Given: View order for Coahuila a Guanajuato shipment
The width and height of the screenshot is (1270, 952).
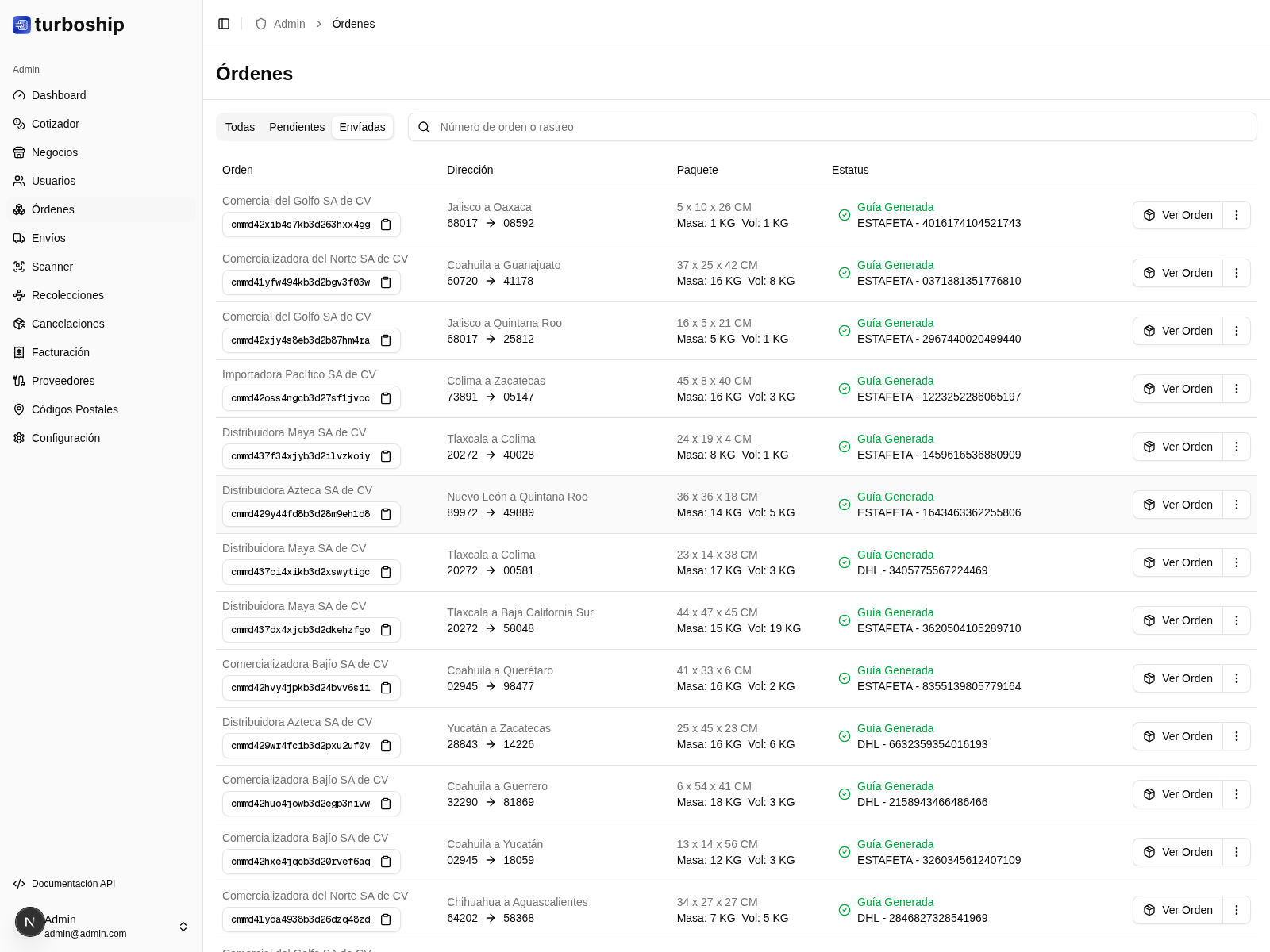Looking at the screenshot, I should (x=1178, y=273).
